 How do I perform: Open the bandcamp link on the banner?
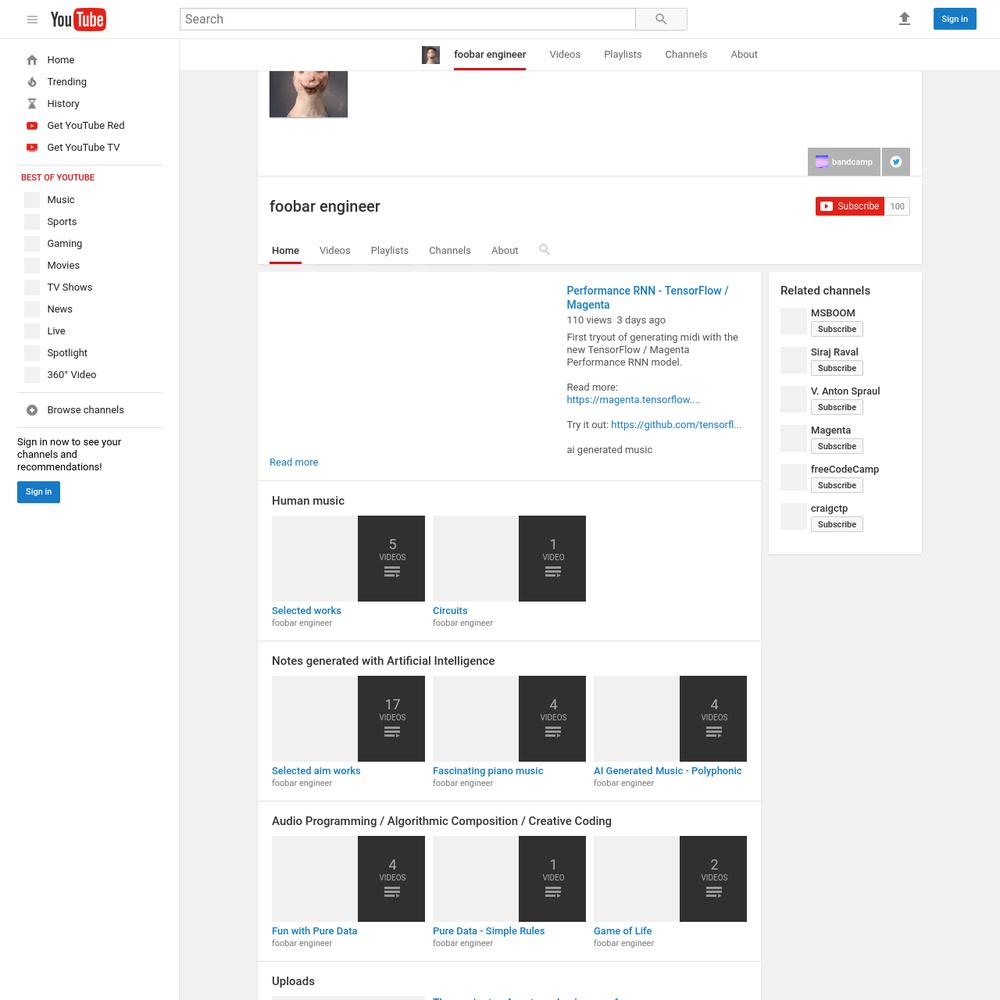click(x=843, y=162)
